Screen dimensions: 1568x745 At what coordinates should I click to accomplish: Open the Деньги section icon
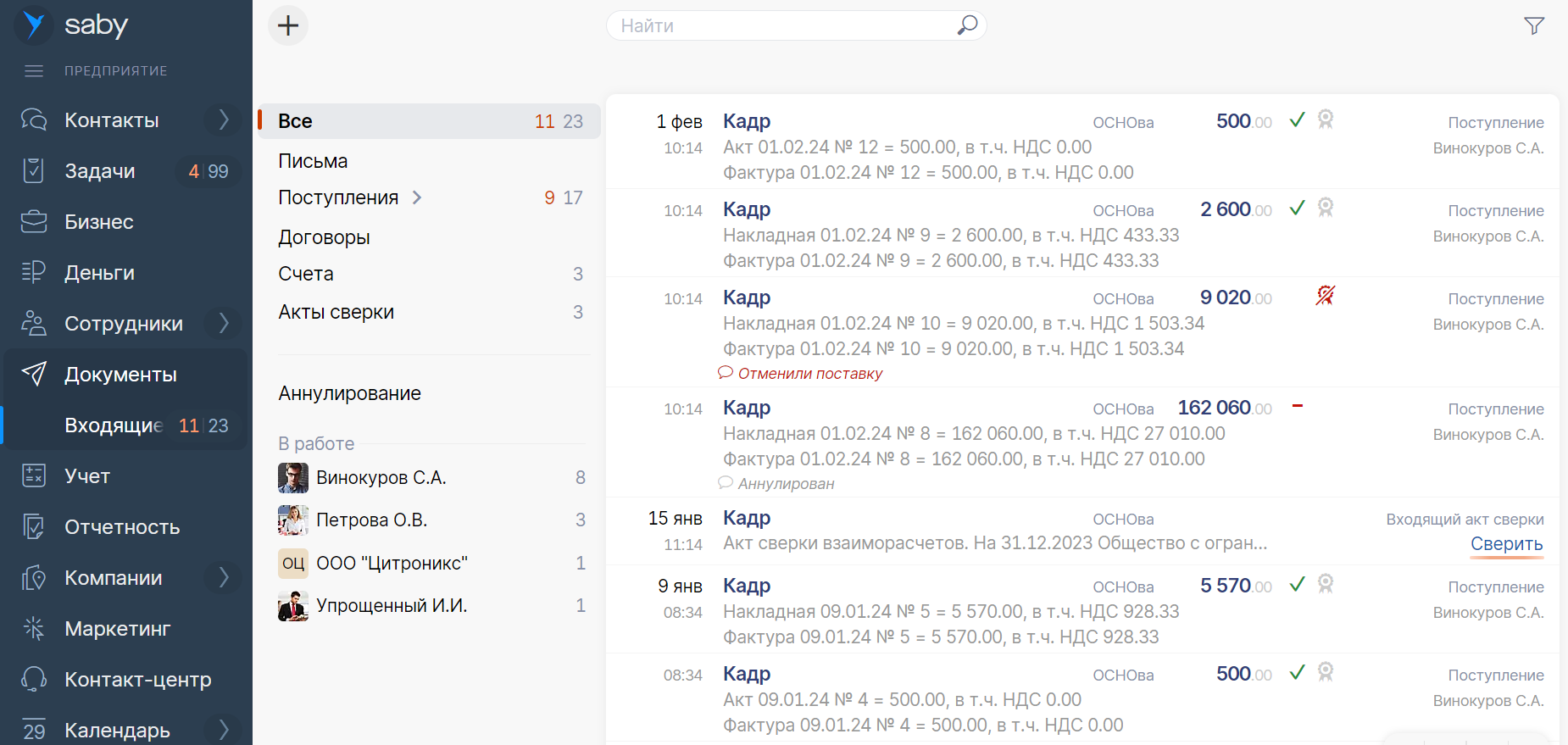[x=34, y=272]
